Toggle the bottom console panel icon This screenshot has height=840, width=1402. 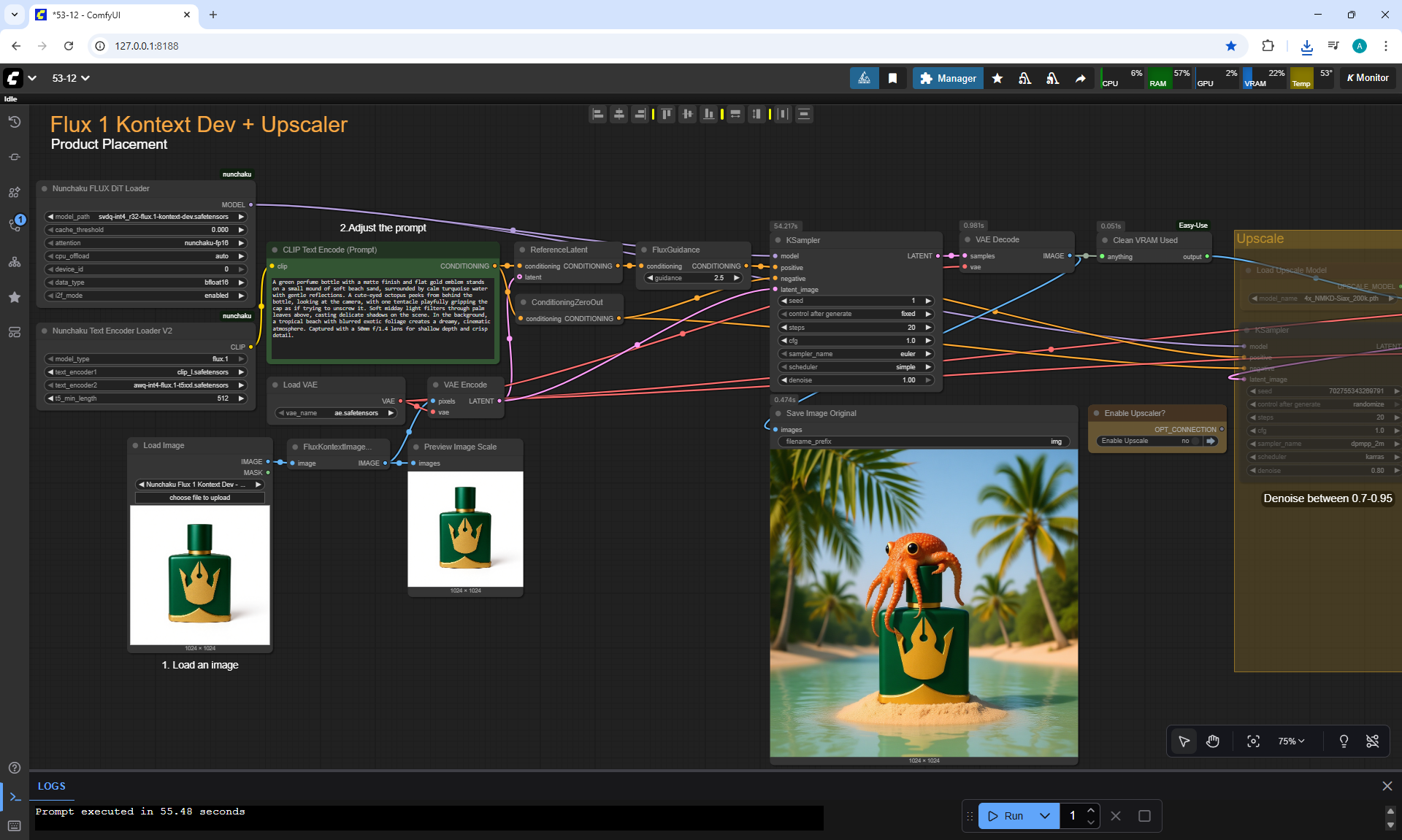(15, 797)
